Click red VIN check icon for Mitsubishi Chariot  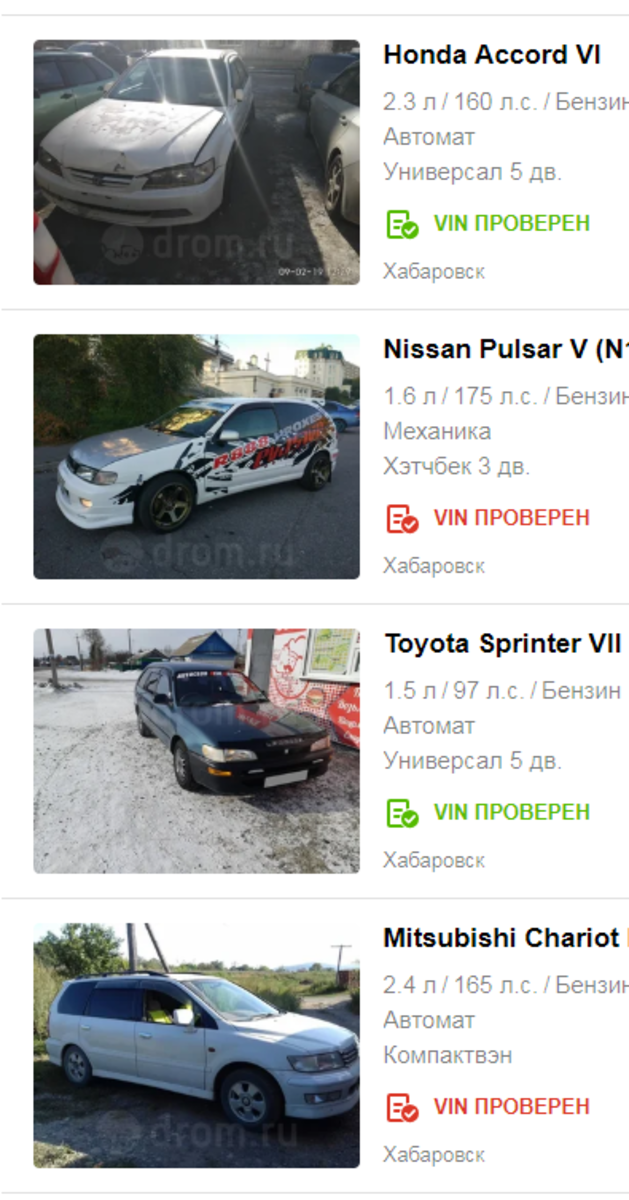pyautogui.click(x=402, y=1107)
